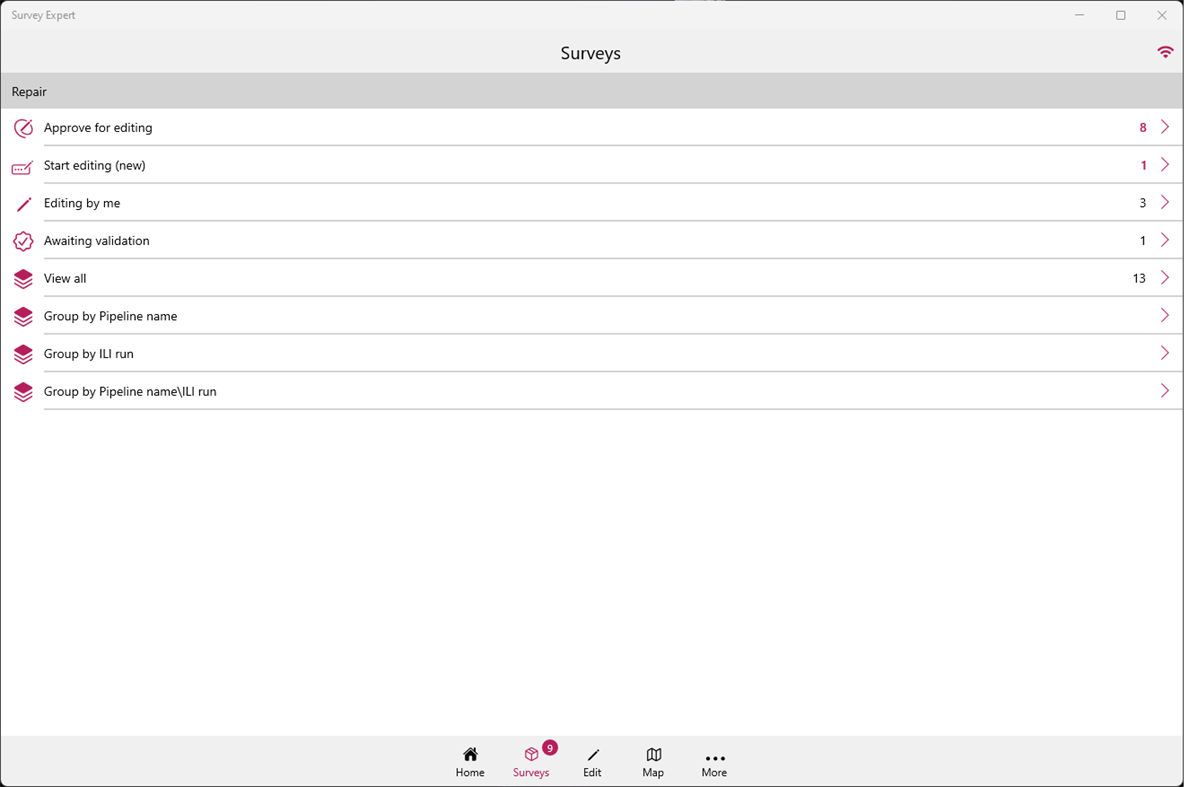Click the count 3 for Editing by me
This screenshot has width=1184, height=787.
point(1143,203)
